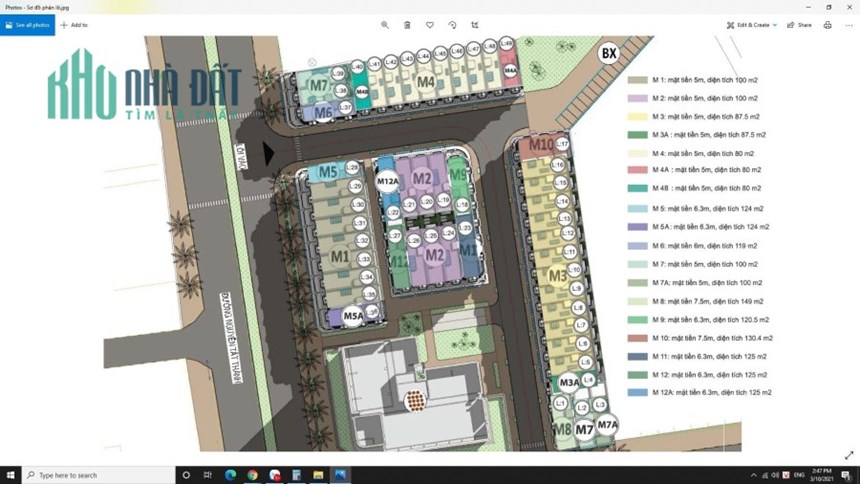Open the volume control in system tray

pos(775,475)
